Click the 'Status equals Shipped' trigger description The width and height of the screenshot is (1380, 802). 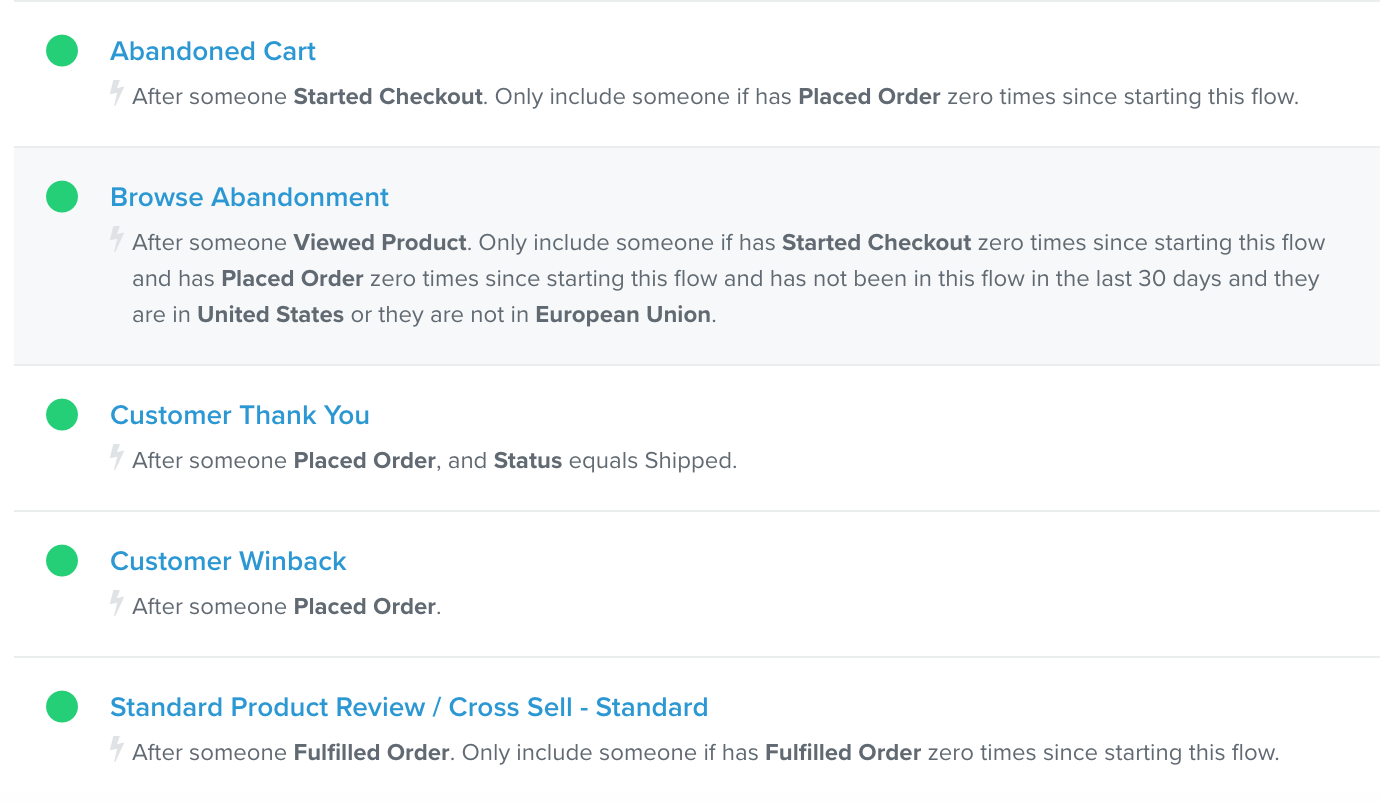tap(434, 461)
